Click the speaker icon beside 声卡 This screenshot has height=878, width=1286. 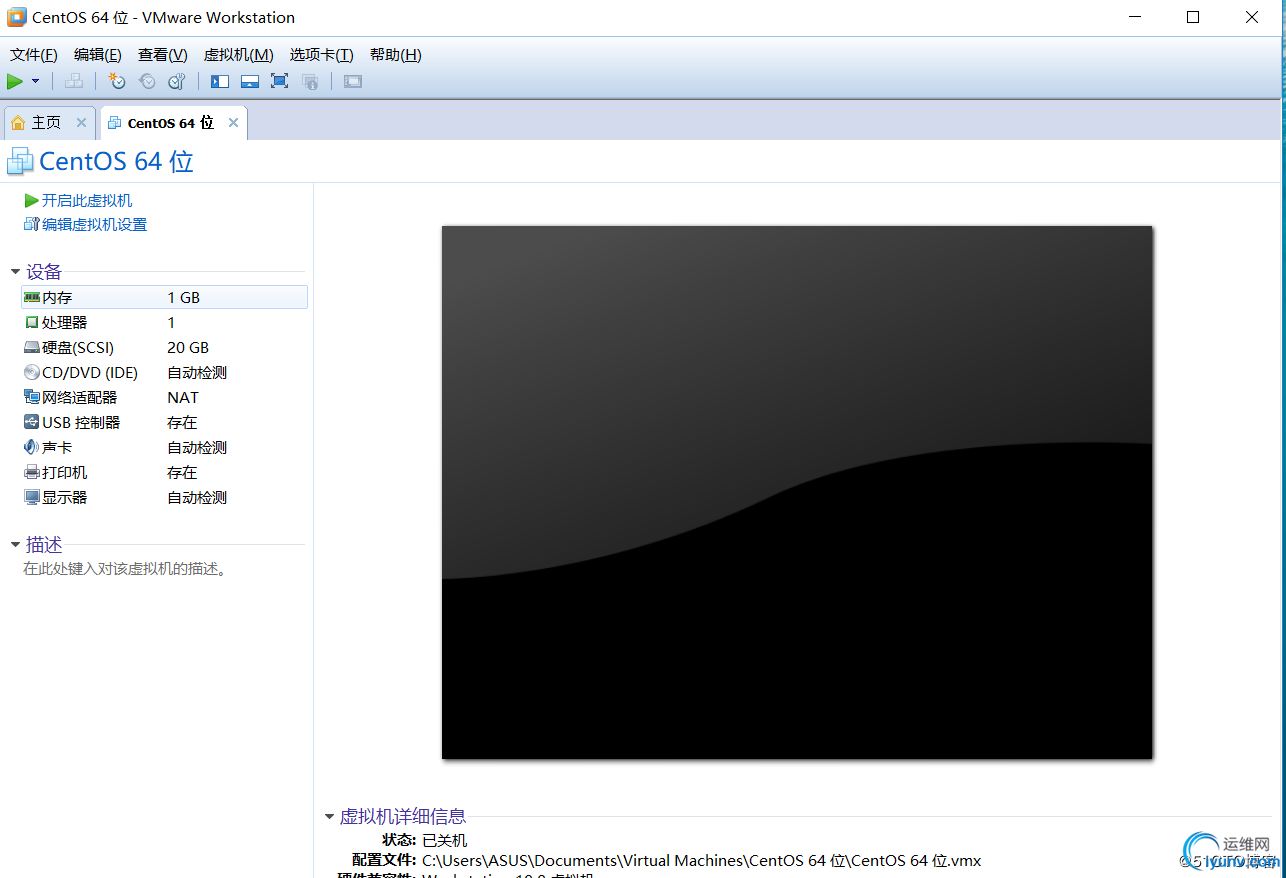pyautogui.click(x=32, y=447)
